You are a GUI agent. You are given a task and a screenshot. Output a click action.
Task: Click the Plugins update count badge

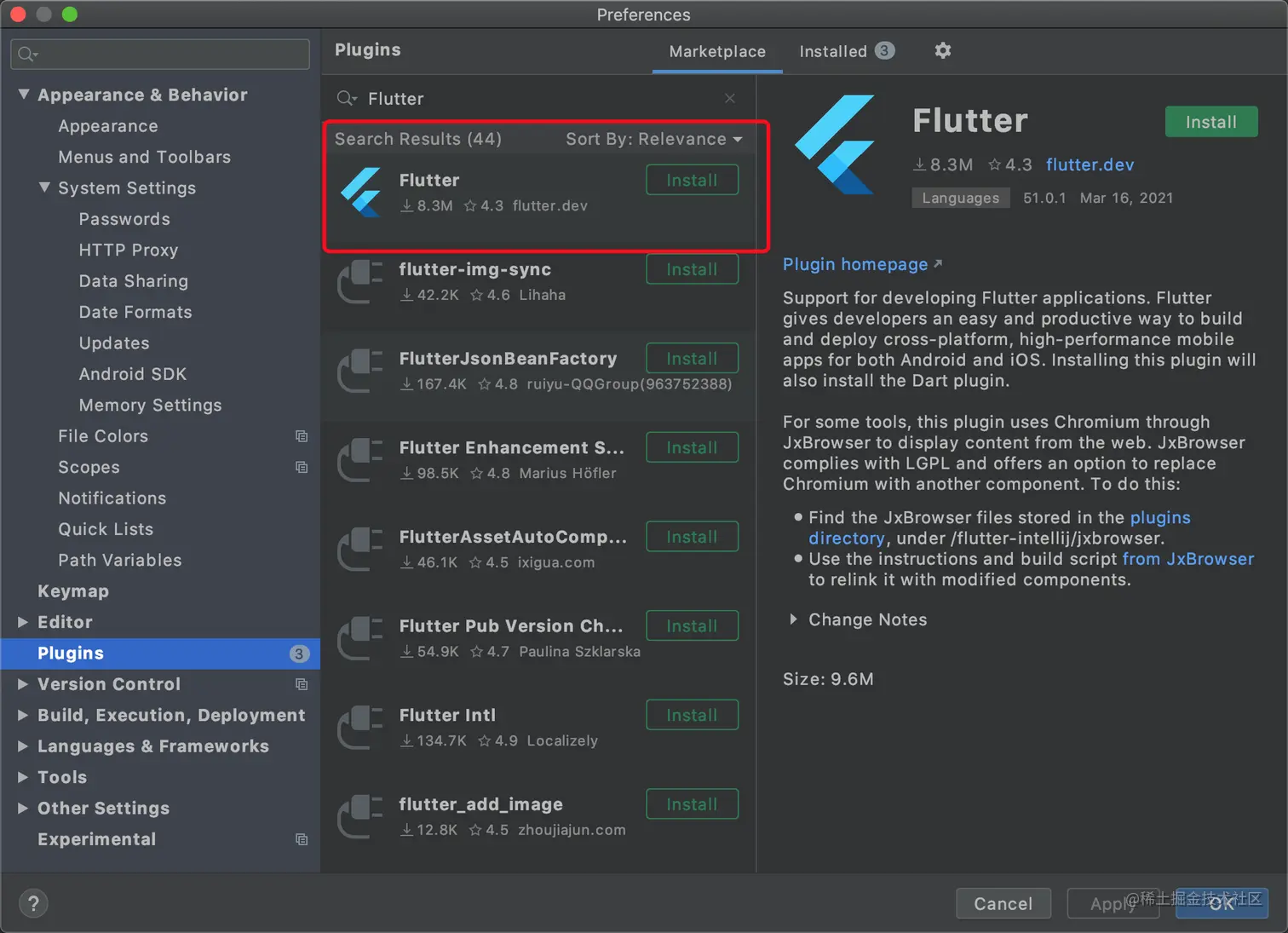pos(299,654)
